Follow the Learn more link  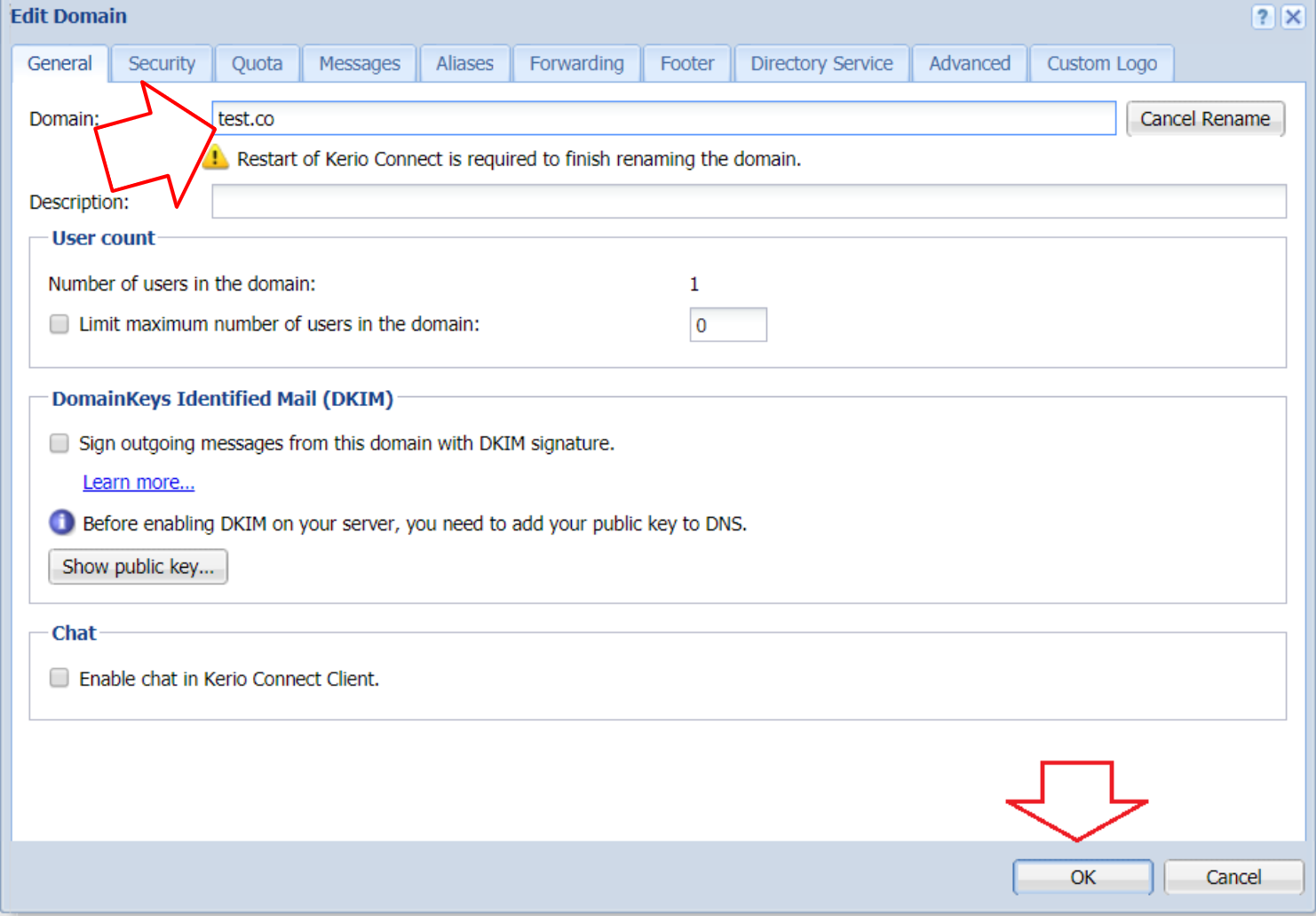[139, 482]
